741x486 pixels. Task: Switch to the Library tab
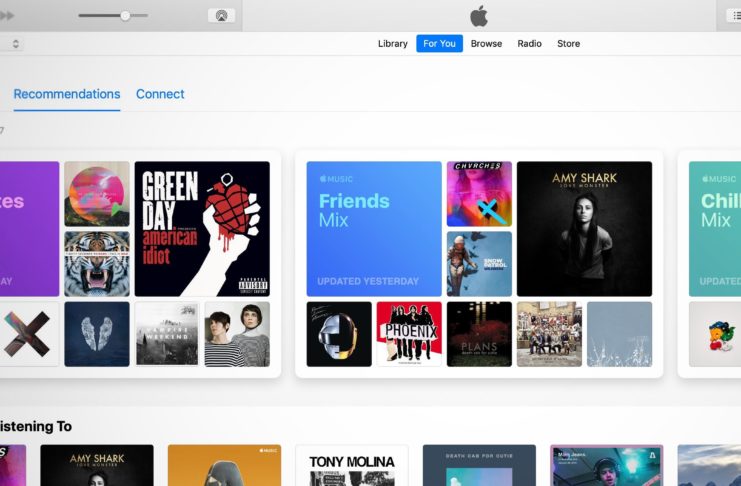click(392, 43)
